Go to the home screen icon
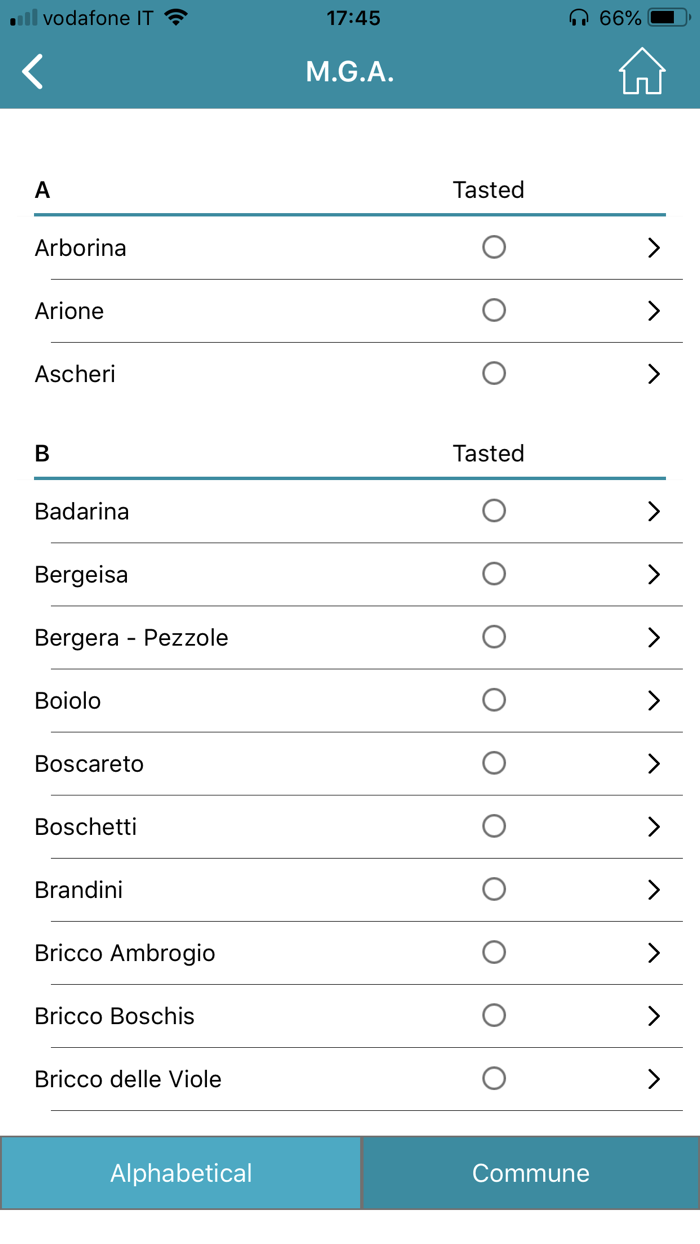 point(642,72)
